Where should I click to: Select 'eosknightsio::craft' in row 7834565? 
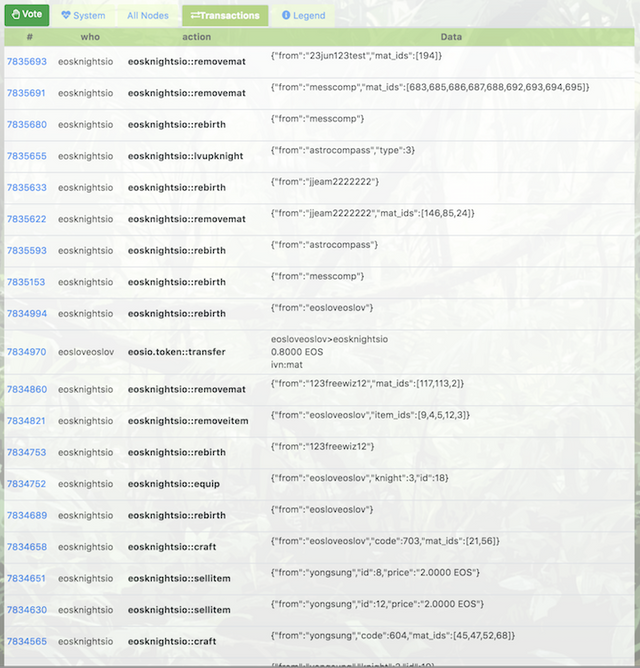[172, 642]
